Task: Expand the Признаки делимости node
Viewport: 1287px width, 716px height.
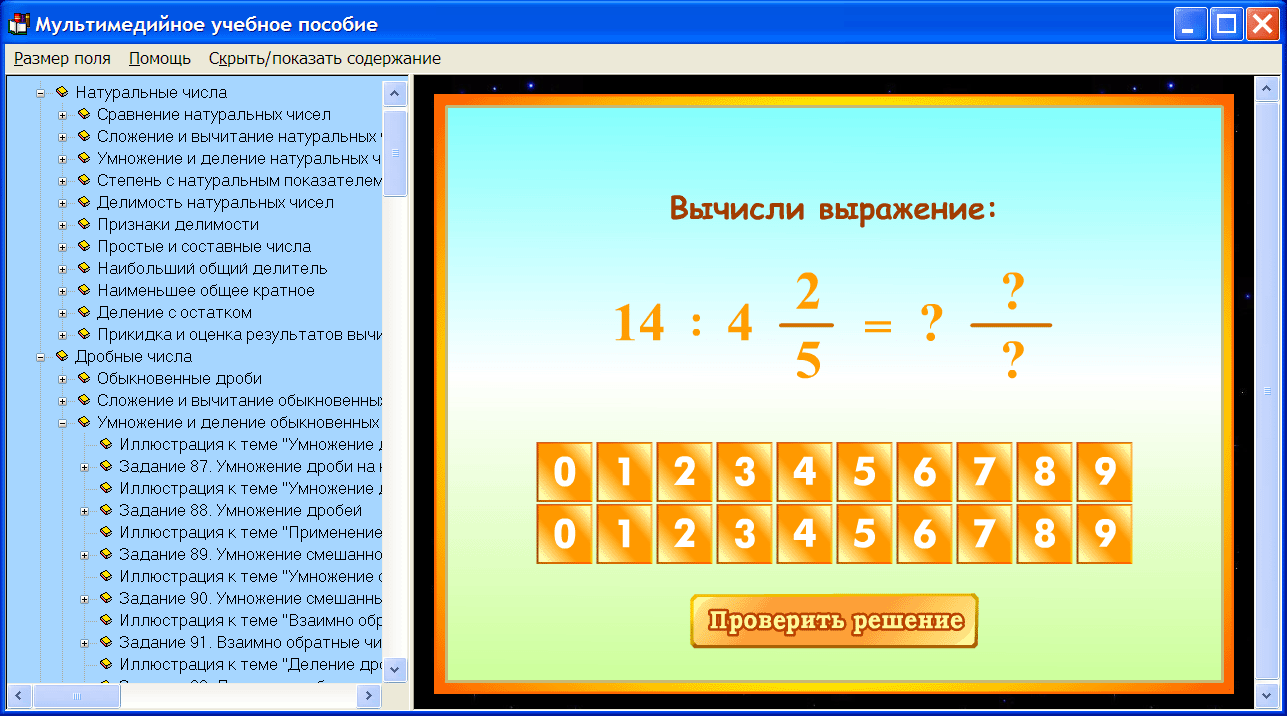Action: (62, 224)
